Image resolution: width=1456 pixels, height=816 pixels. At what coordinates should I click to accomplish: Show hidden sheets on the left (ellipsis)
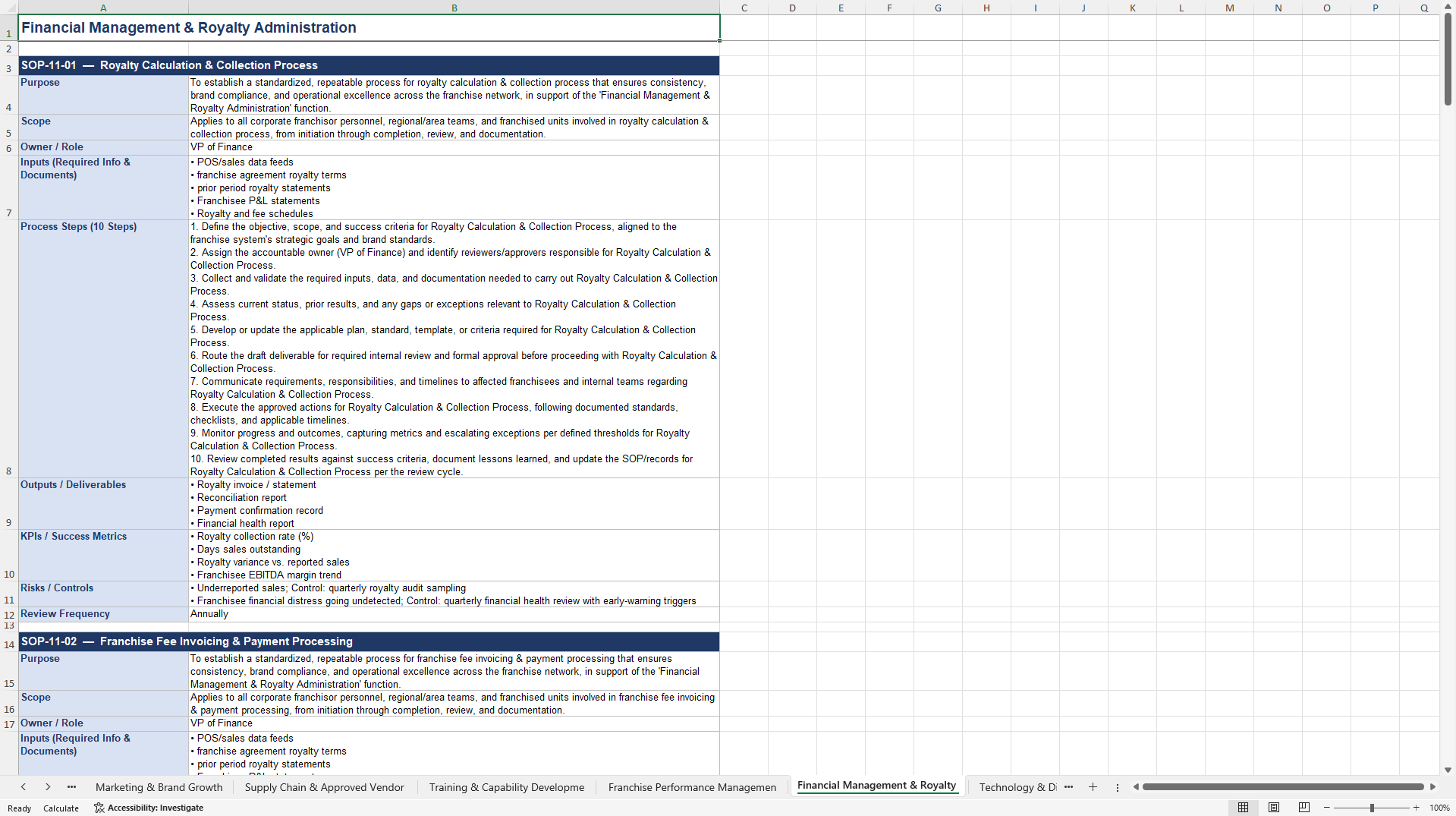[x=71, y=787]
